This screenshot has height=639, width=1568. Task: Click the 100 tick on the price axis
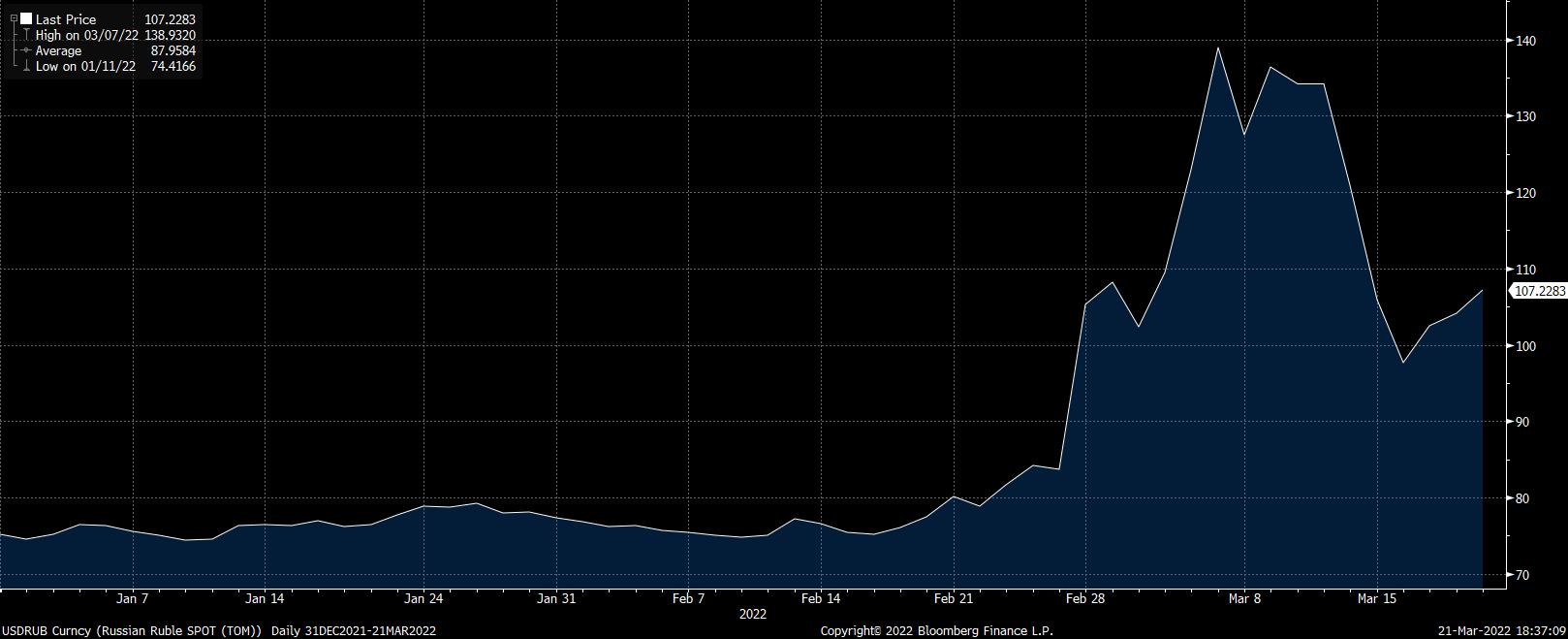pos(1525,346)
